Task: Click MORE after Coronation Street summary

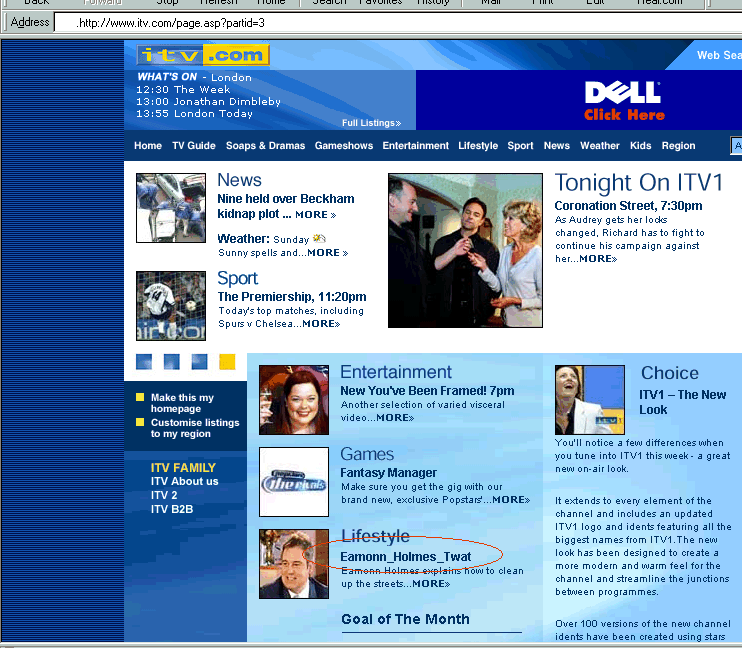Action: click(x=598, y=259)
